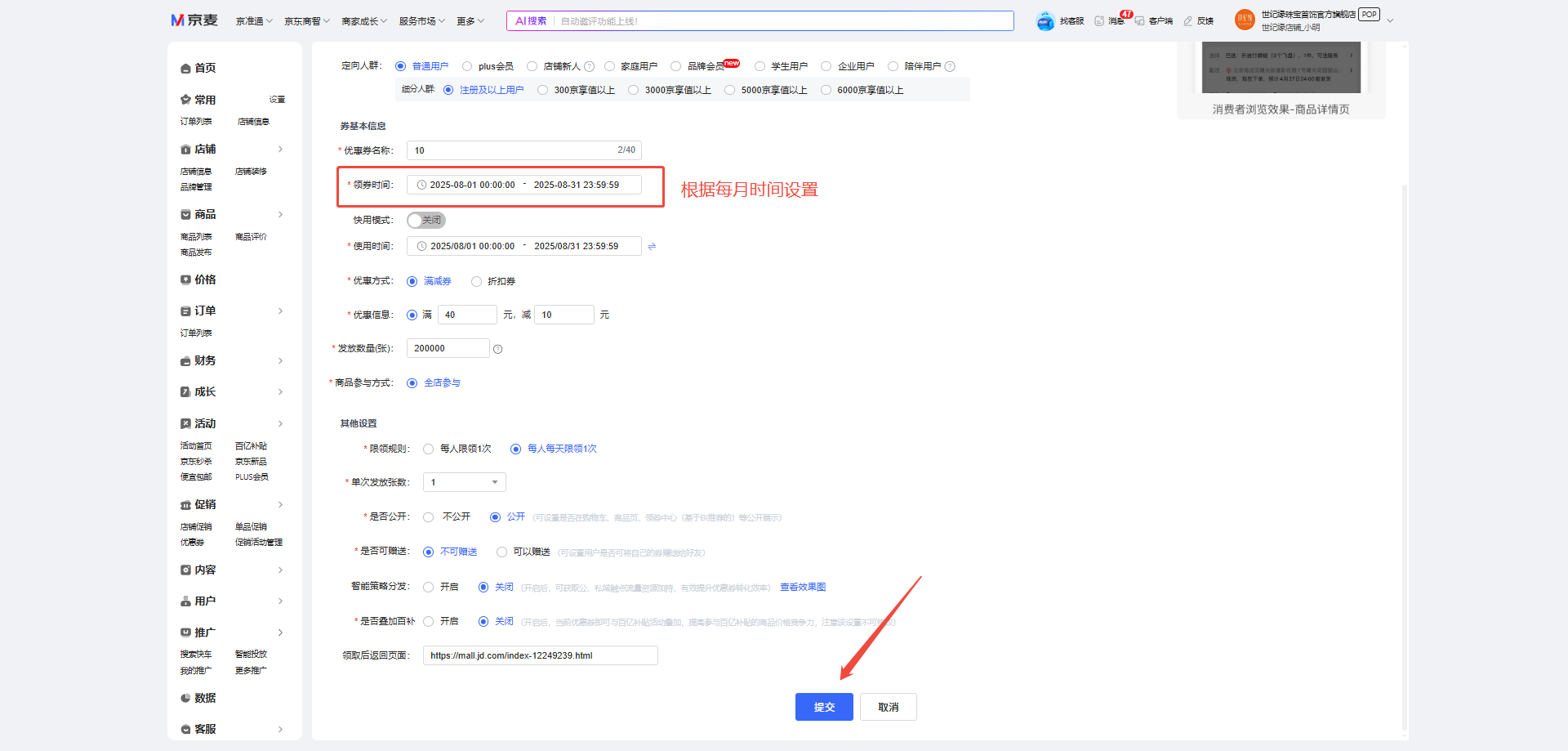Click the 找客服 robot icon
The image size is (1568, 751).
click(x=1045, y=21)
